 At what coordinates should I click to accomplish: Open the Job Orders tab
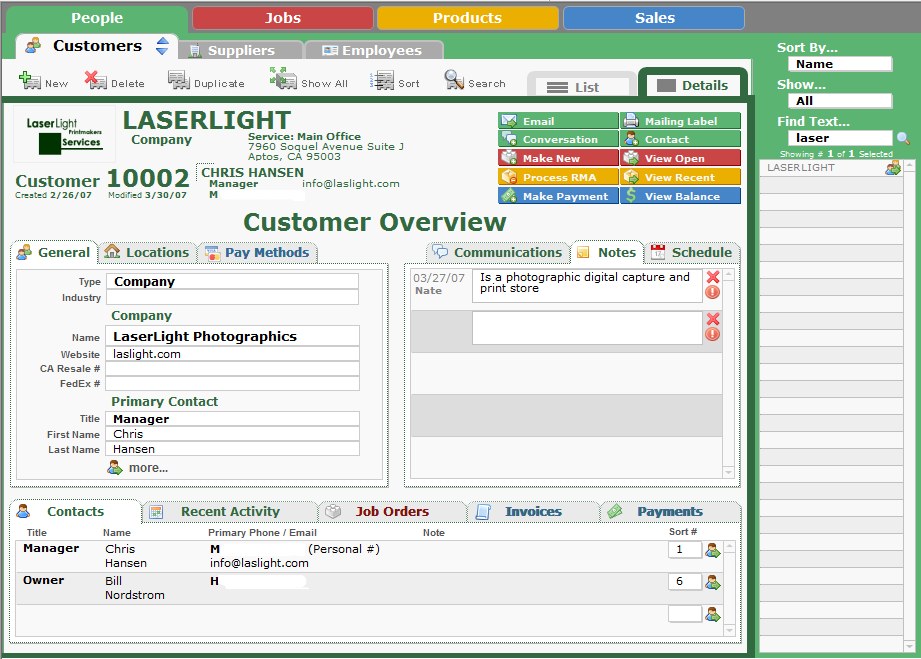tap(392, 512)
